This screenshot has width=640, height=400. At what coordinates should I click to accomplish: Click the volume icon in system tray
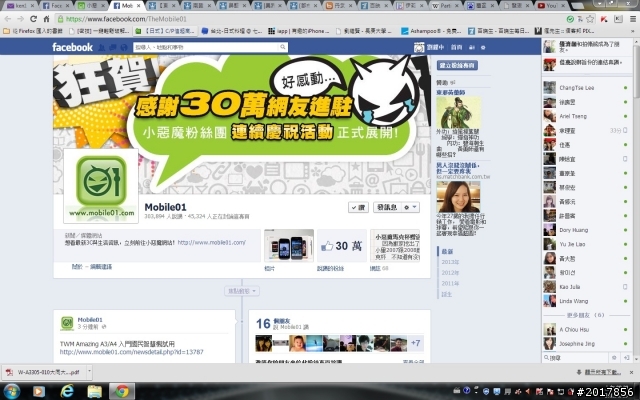coord(528,391)
